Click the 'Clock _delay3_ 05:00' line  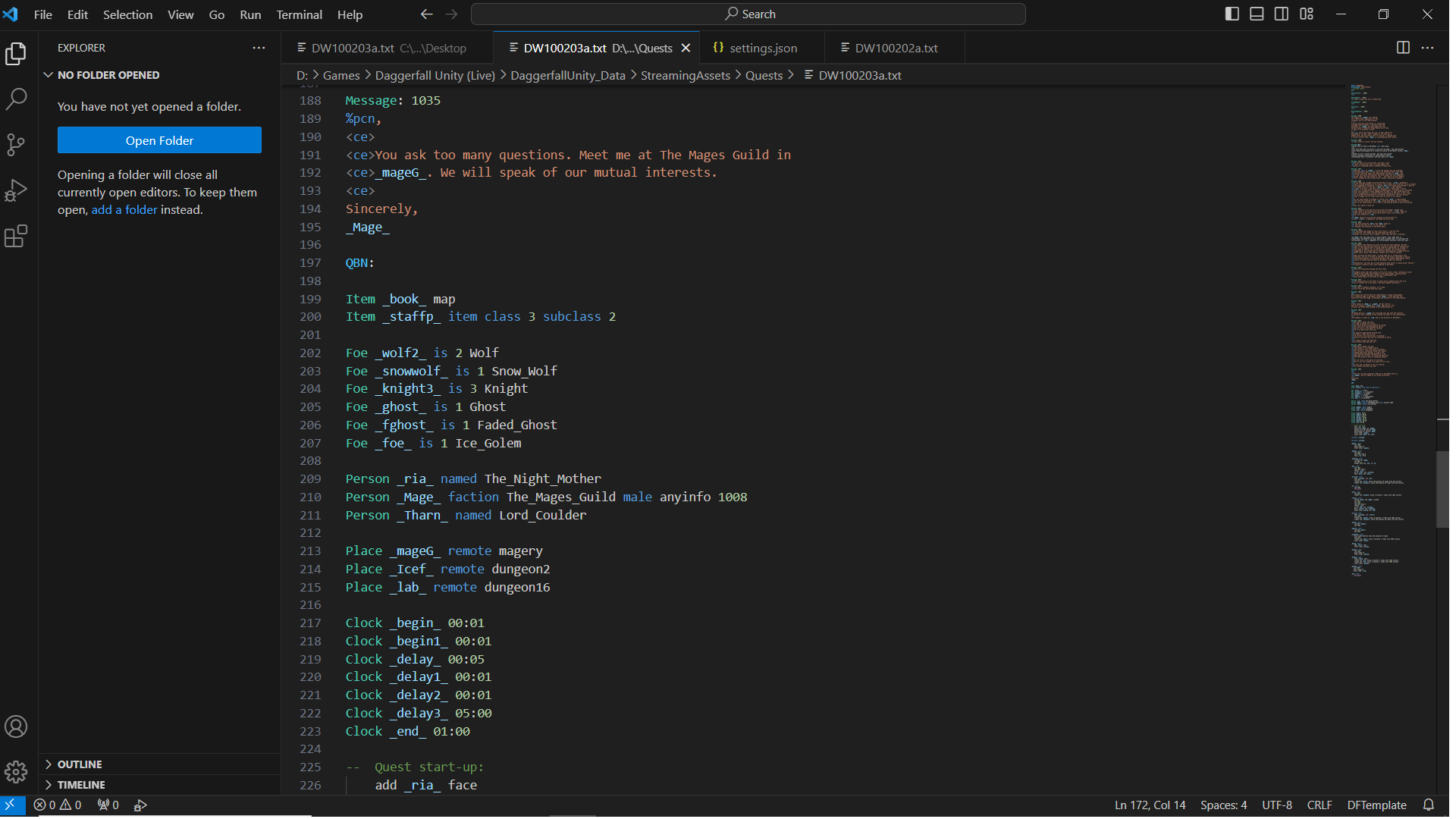(x=419, y=714)
